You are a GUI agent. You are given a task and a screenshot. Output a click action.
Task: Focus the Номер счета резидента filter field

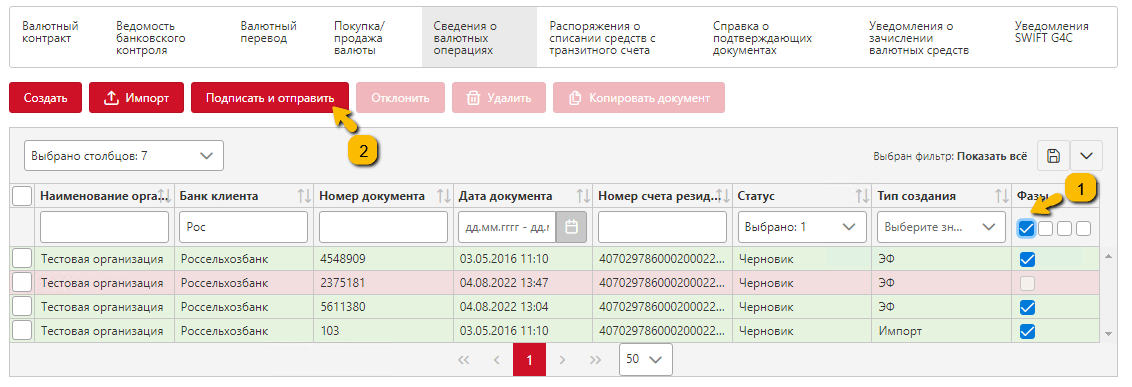click(x=663, y=227)
